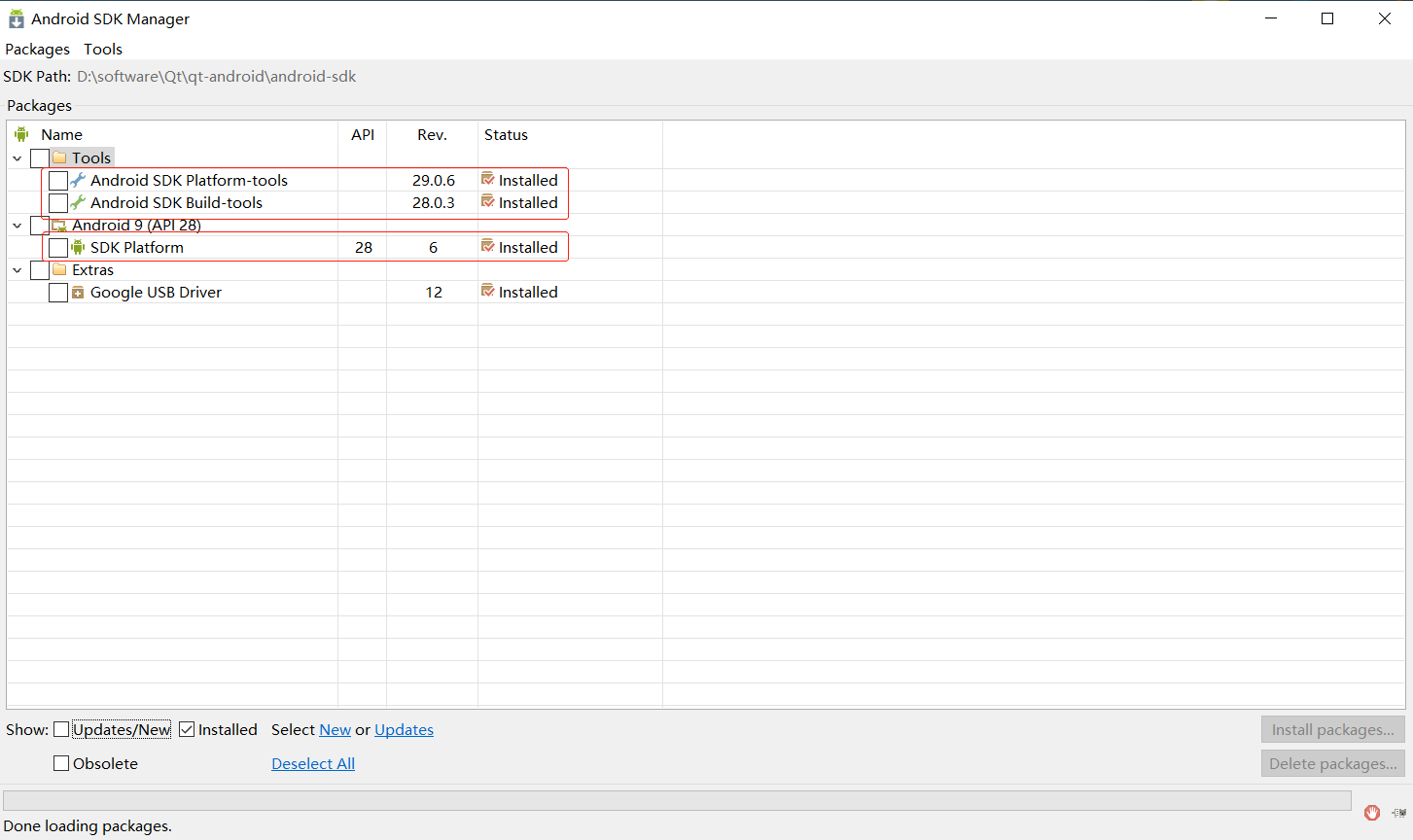Image resolution: width=1413 pixels, height=840 pixels.
Task: Click the installed status icon for SDK Platform
Action: click(x=488, y=246)
